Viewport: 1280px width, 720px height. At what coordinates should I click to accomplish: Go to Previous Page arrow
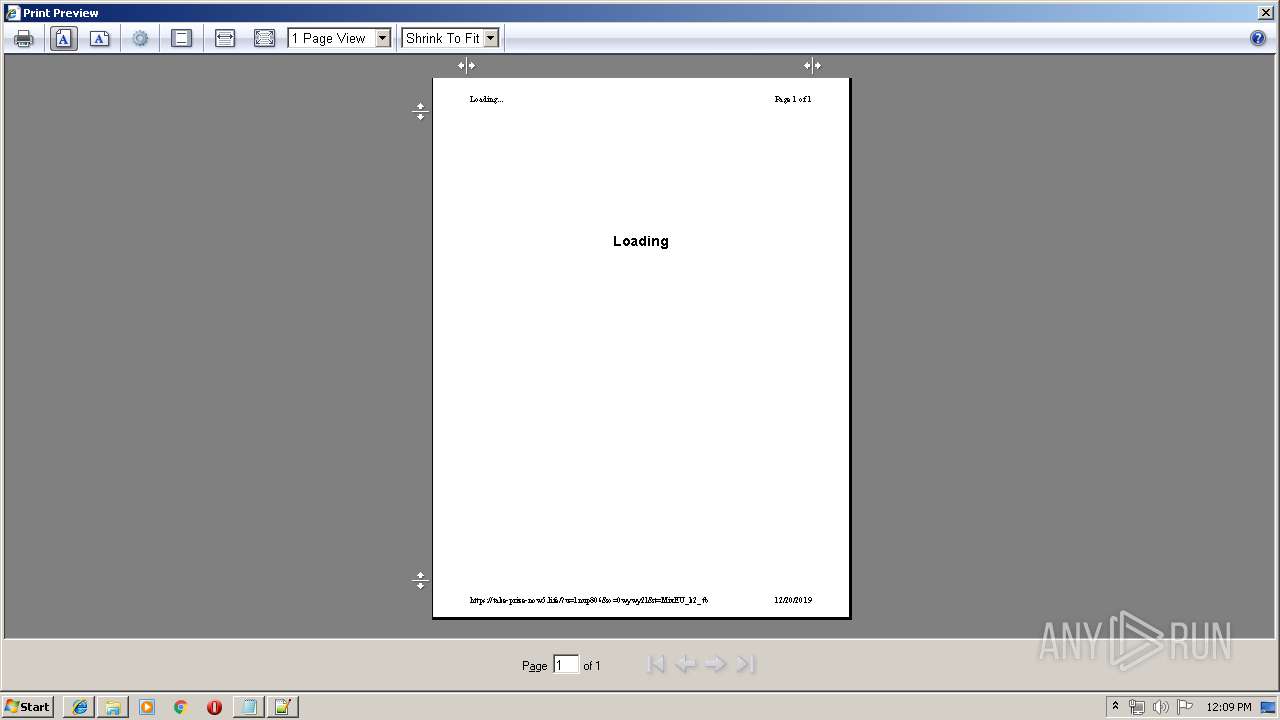(x=685, y=664)
